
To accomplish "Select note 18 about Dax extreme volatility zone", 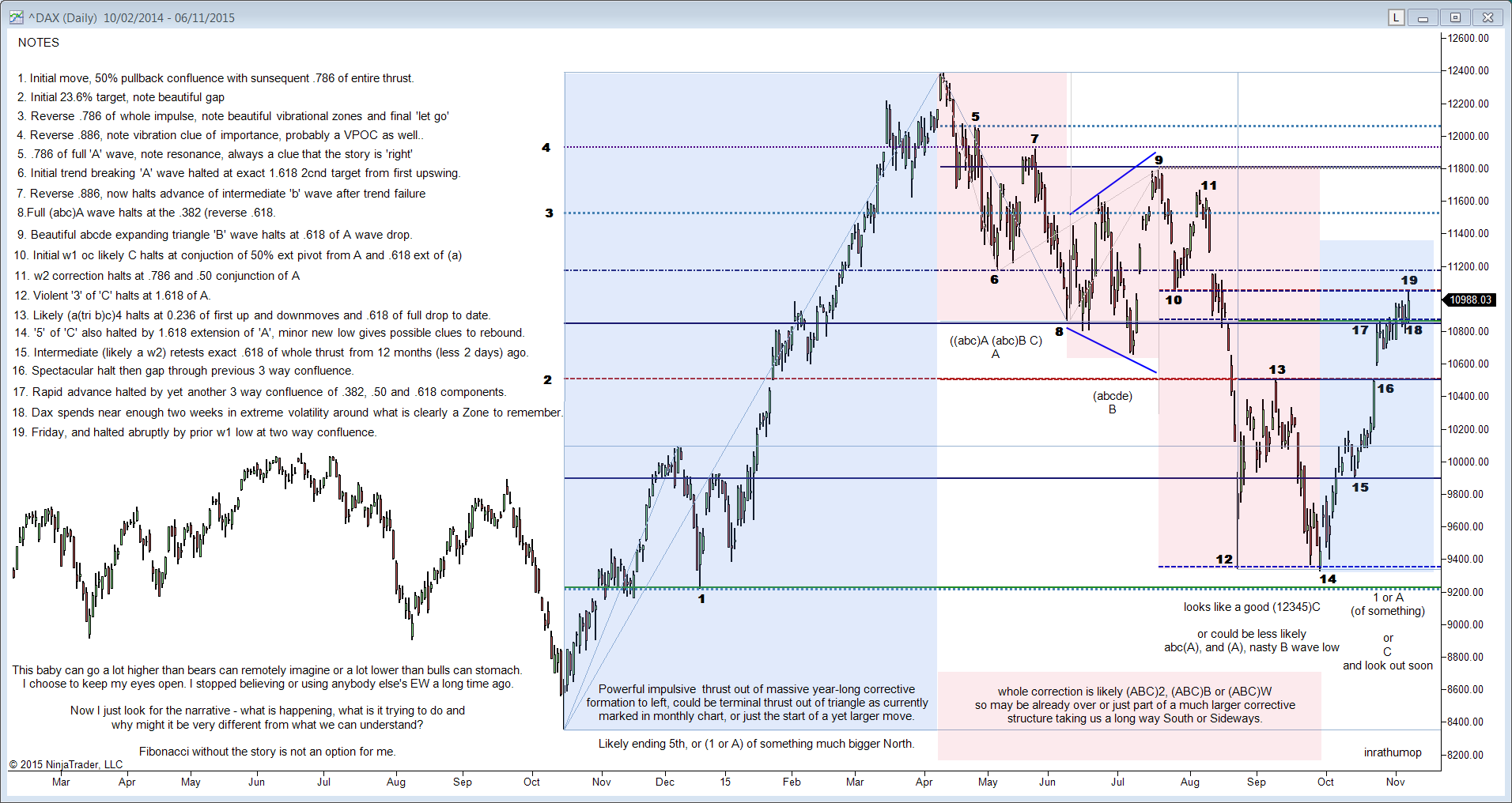I will (x=288, y=413).
